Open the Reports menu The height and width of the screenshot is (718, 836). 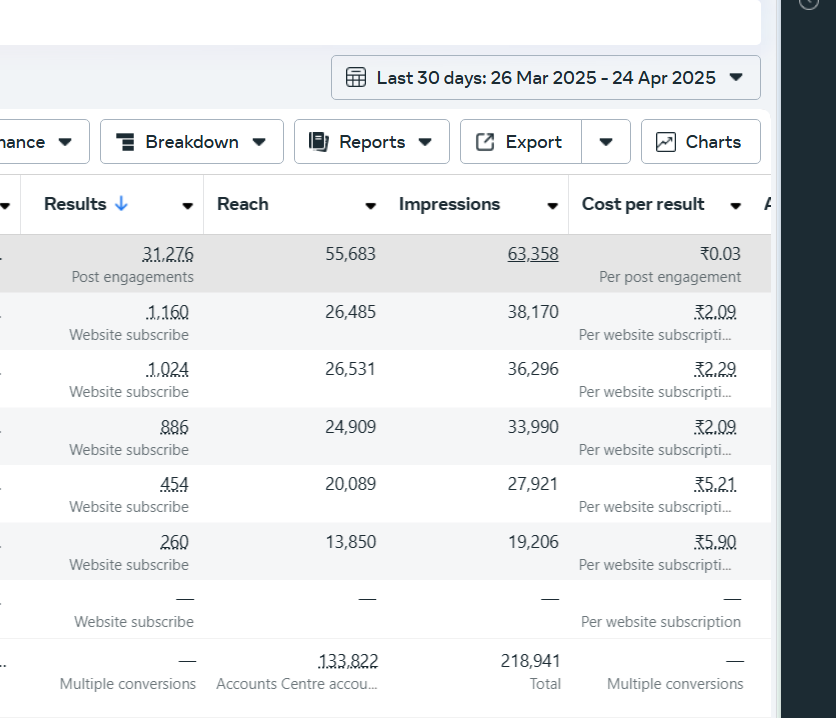point(371,142)
